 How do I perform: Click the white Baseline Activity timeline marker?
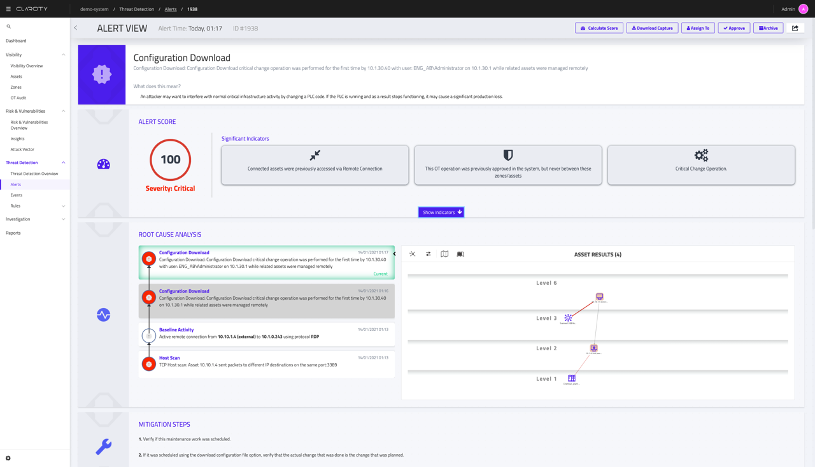point(149,336)
